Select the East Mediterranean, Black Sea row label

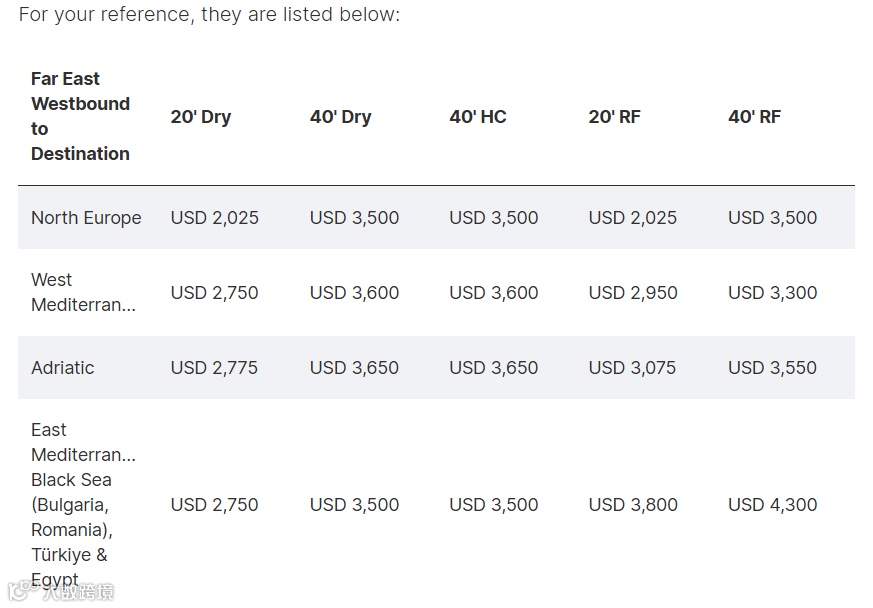click(83, 504)
